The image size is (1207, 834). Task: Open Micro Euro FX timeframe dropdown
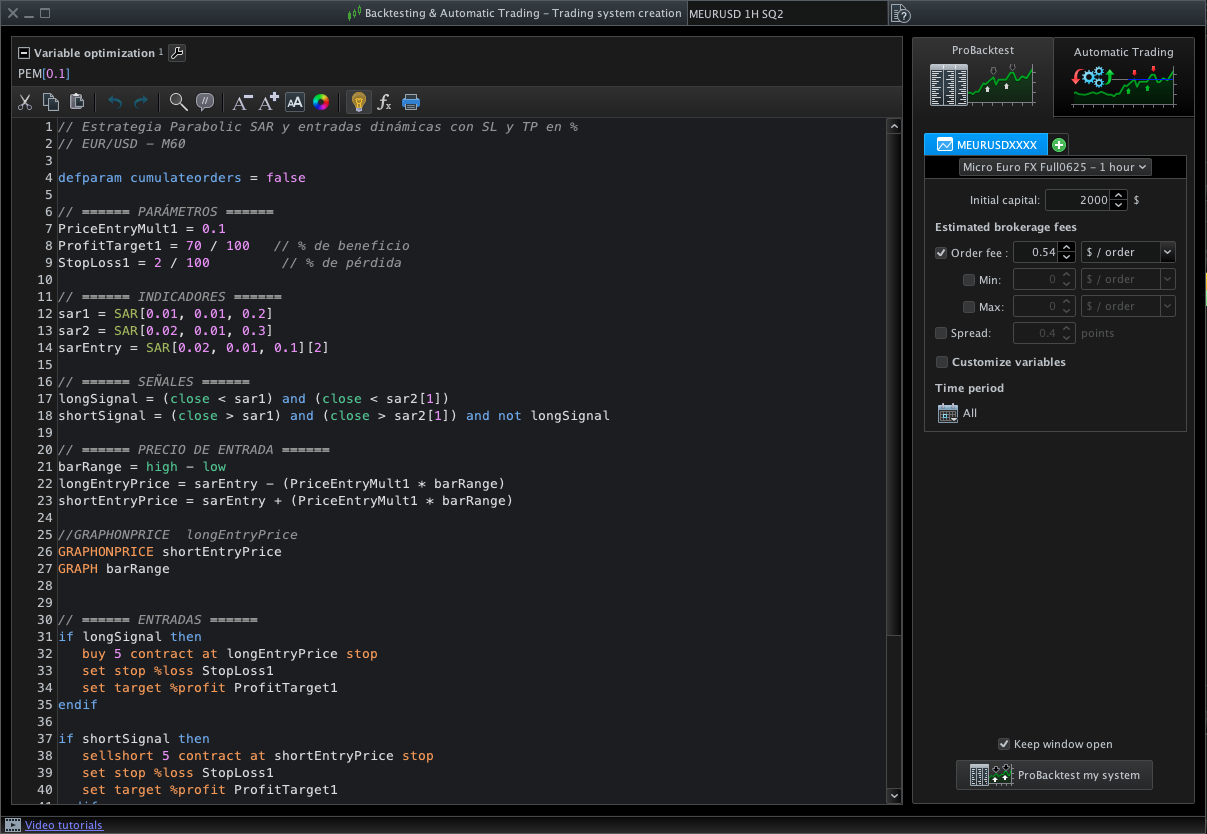coord(1055,167)
